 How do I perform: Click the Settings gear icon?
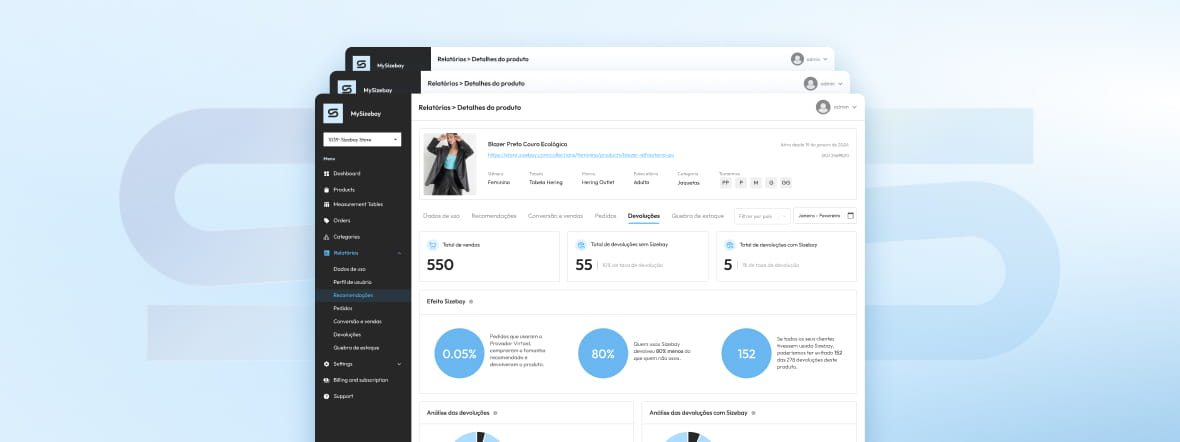click(327, 364)
